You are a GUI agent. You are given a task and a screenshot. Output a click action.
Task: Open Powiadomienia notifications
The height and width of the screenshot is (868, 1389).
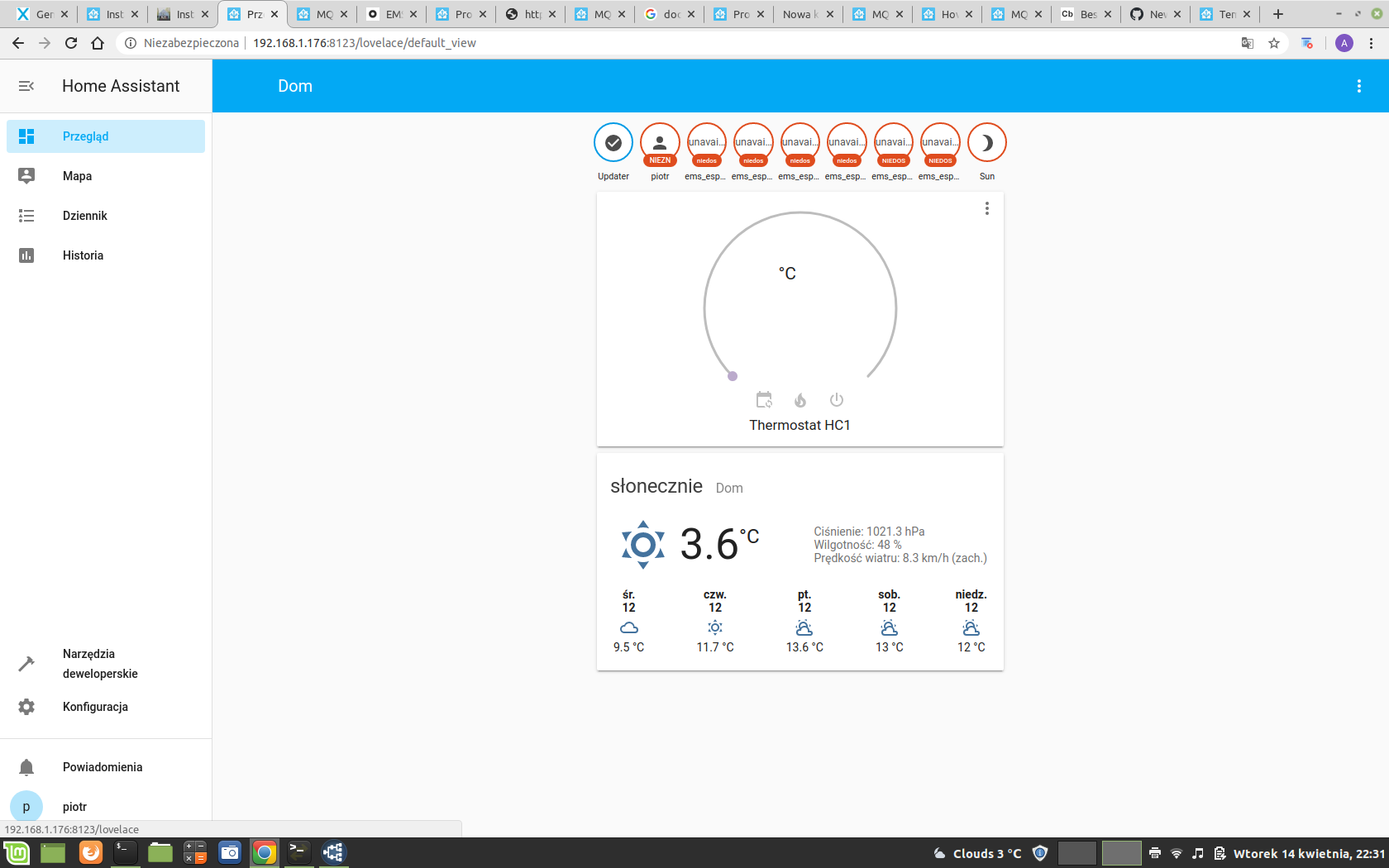pyautogui.click(x=103, y=766)
